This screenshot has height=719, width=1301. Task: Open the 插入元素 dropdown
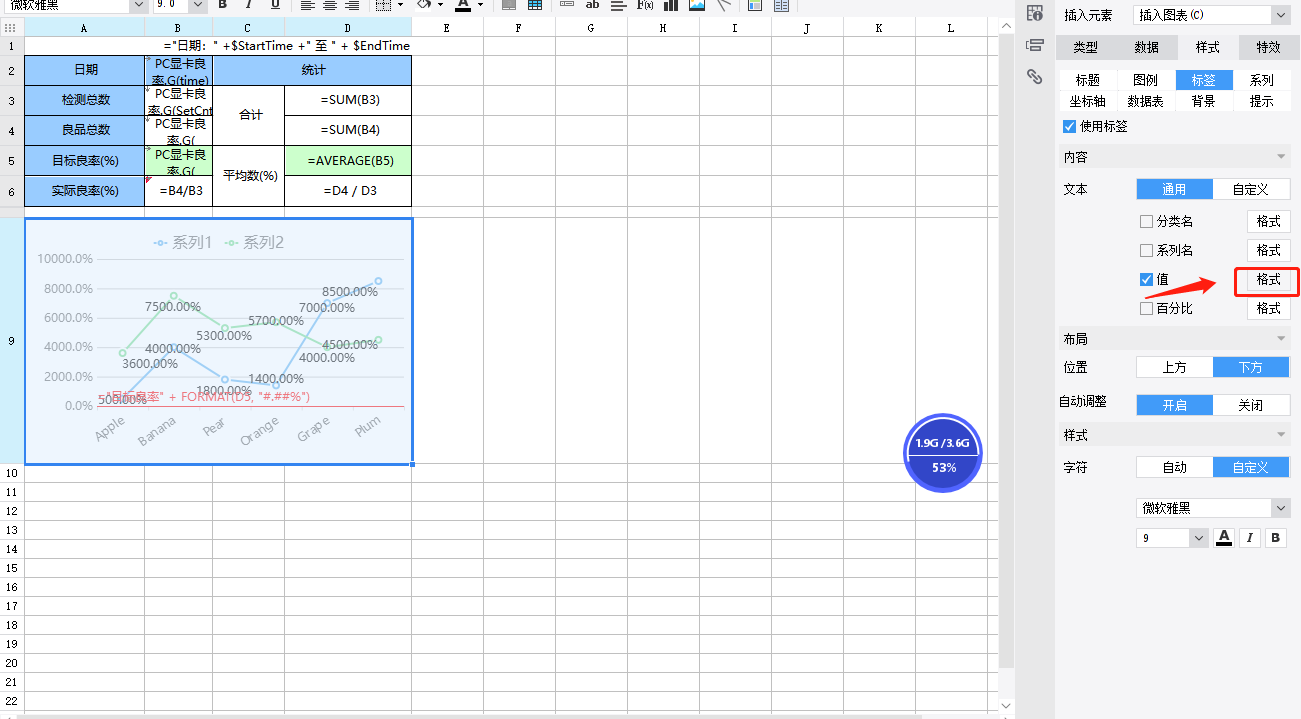click(x=1212, y=15)
